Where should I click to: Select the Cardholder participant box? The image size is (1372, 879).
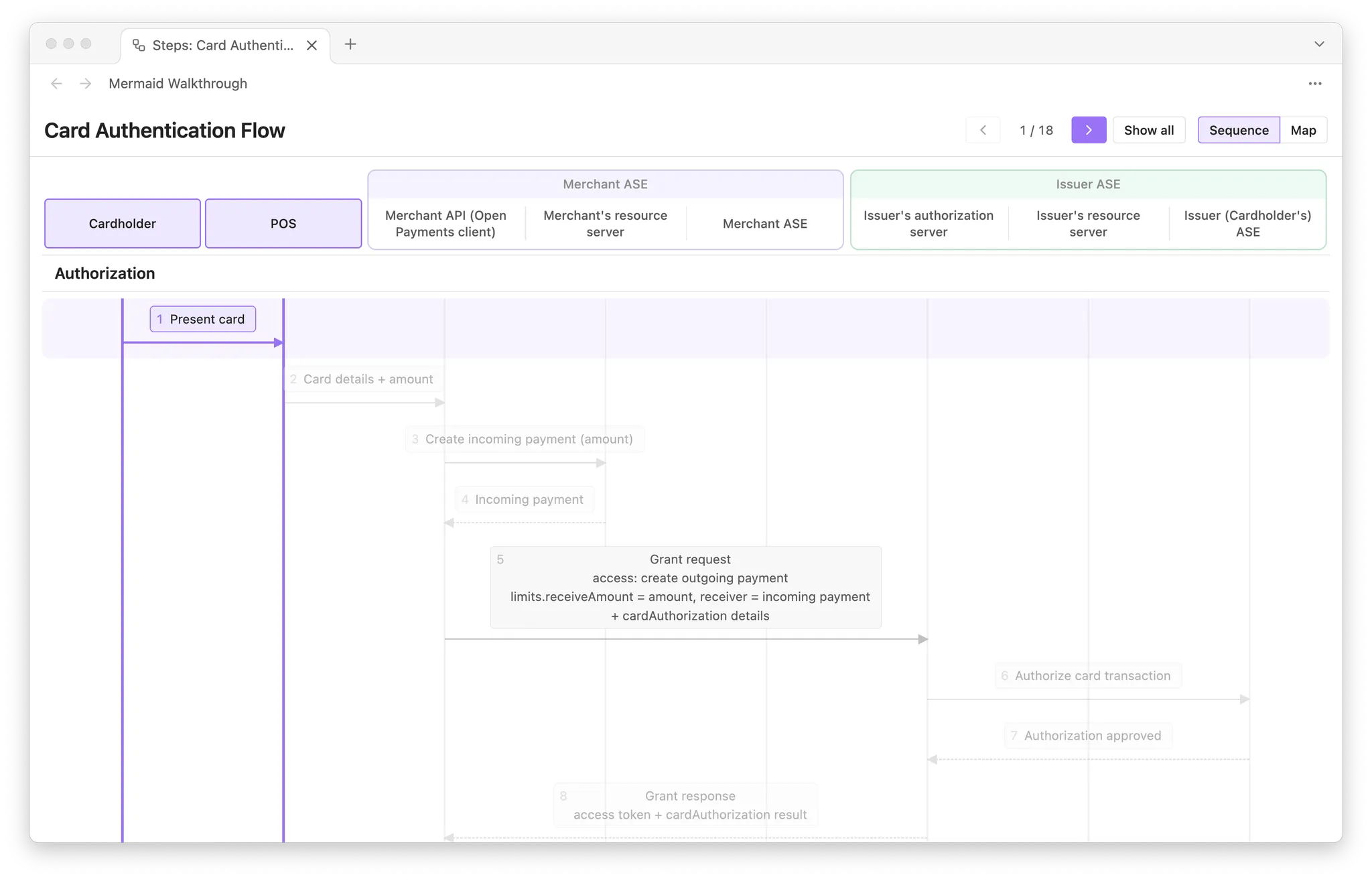pyautogui.click(x=123, y=224)
